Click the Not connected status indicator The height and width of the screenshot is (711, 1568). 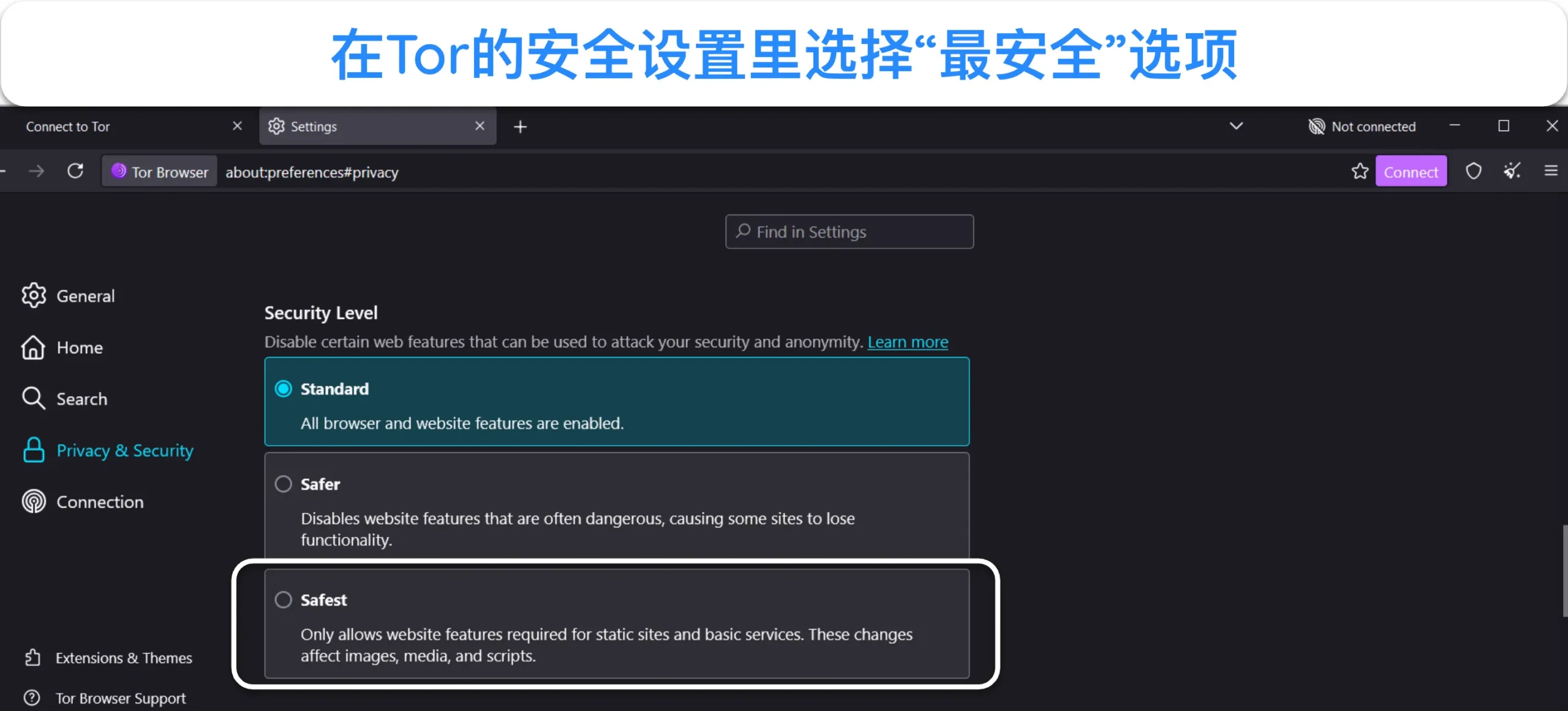pos(1362,127)
